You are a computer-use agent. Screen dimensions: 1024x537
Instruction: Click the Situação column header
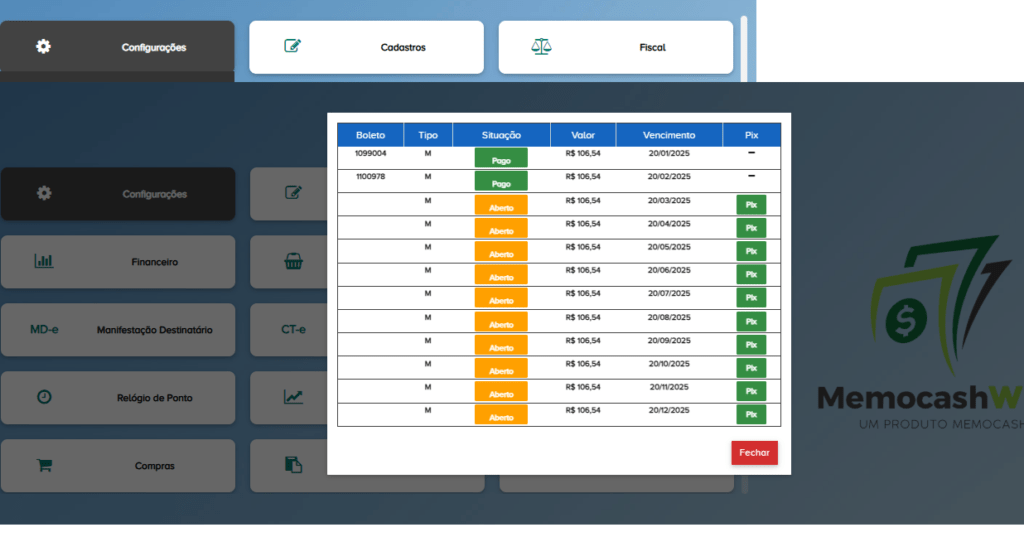click(x=501, y=135)
